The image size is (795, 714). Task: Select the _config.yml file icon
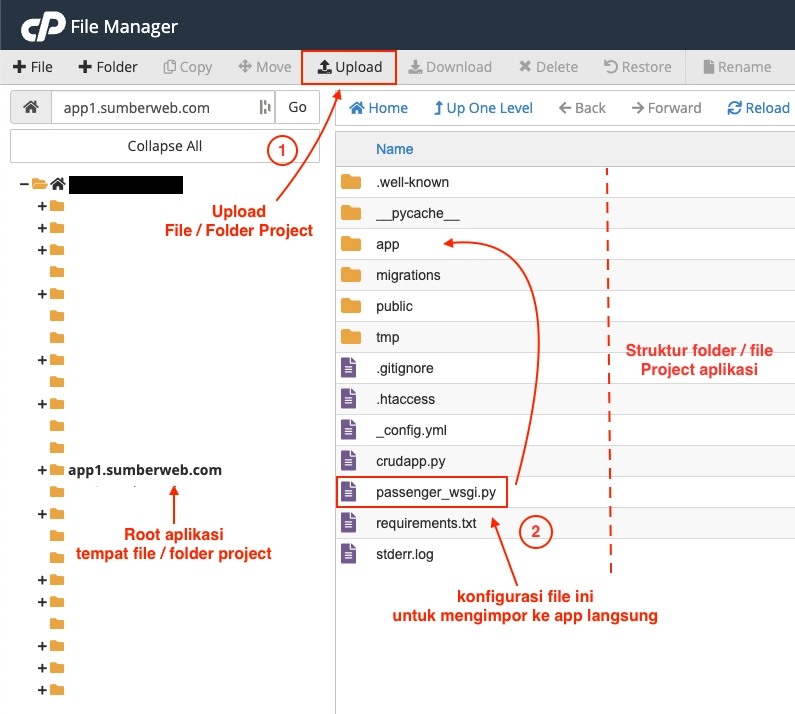pos(348,430)
